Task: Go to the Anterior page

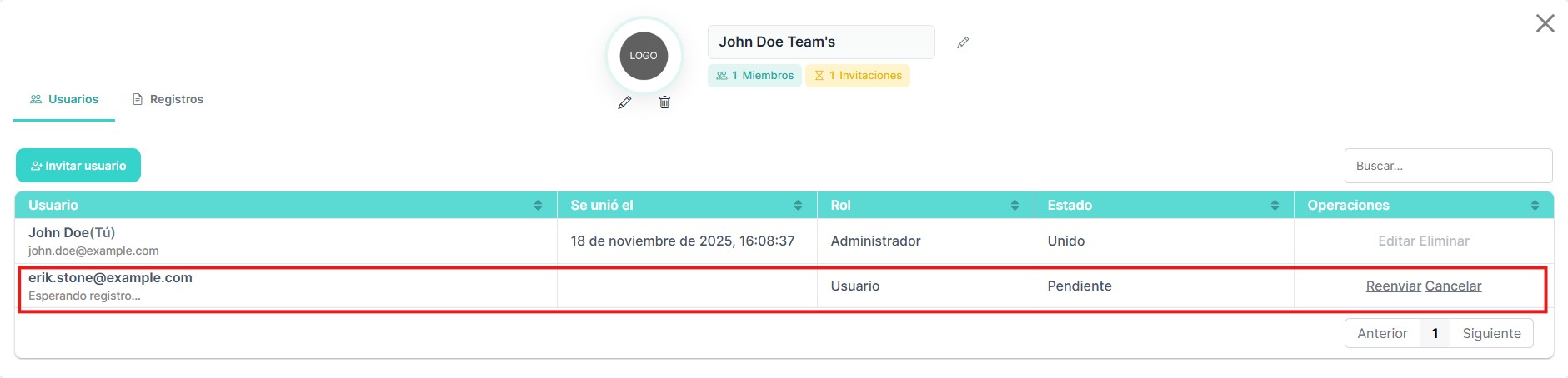Action: pos(1382,333)
